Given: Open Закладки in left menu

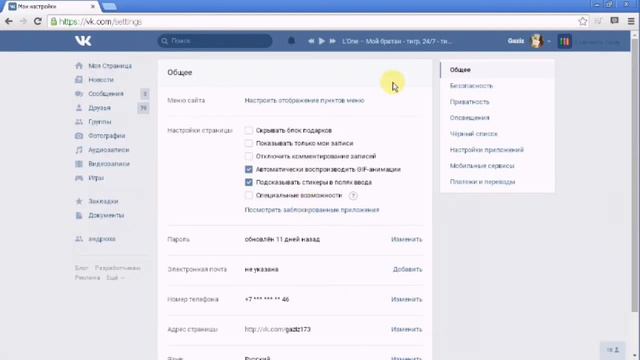Looking at the screenshot, I should pos(103,201).
